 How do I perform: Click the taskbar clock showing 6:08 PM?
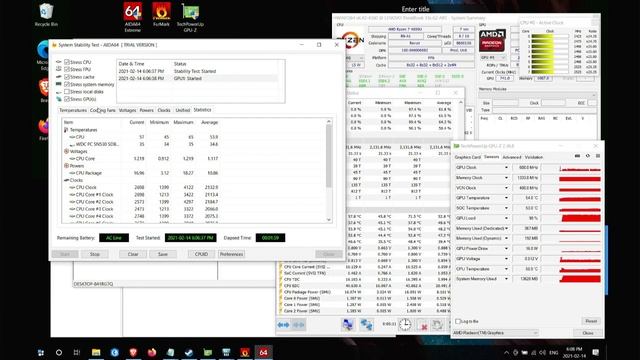(x=574, y=352)
